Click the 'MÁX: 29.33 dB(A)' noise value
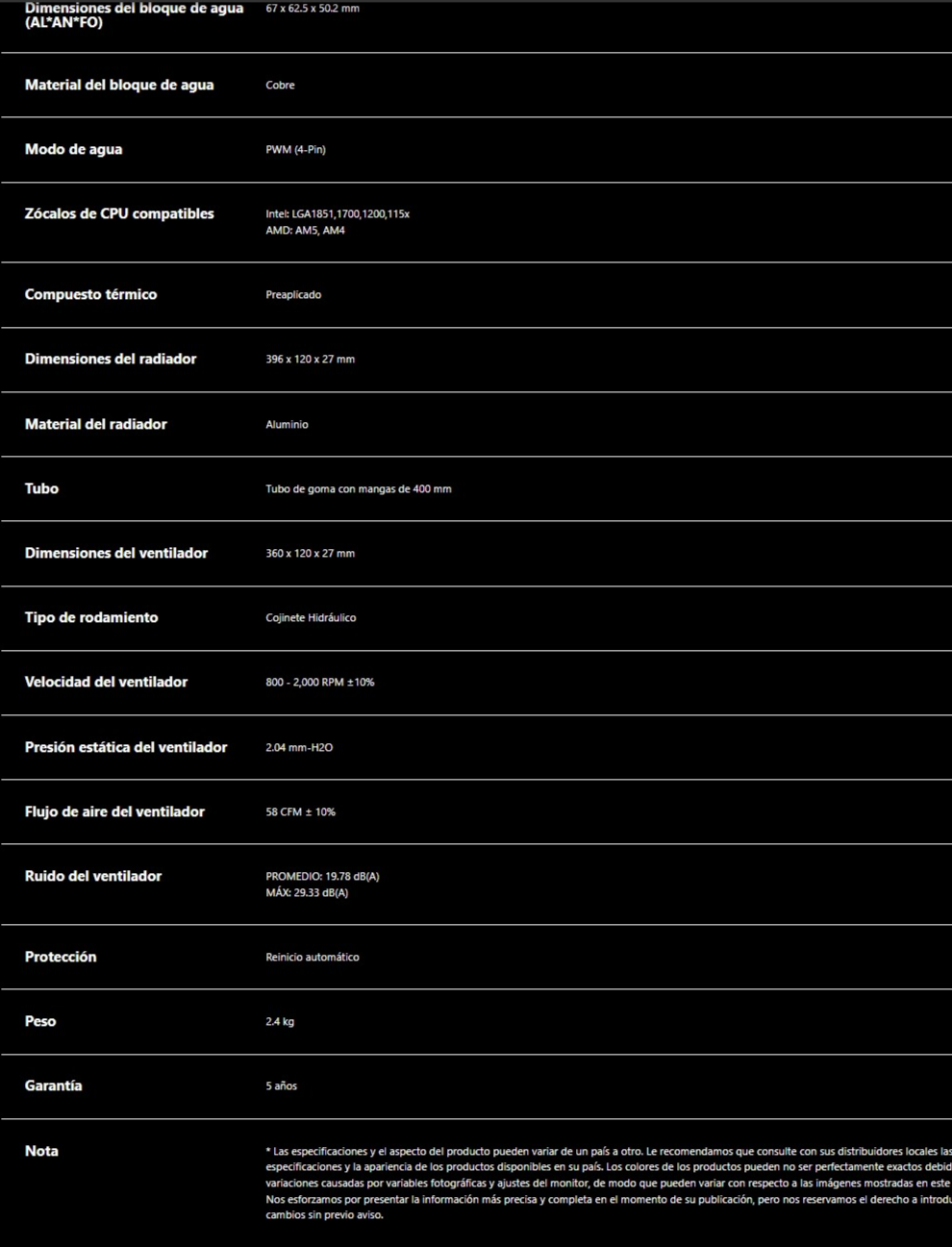 pyautogui.click(x=307, y=892)
